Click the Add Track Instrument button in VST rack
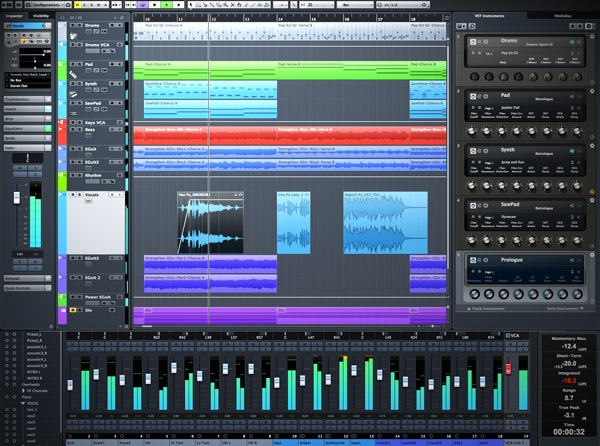 click(x=461, y=26)
